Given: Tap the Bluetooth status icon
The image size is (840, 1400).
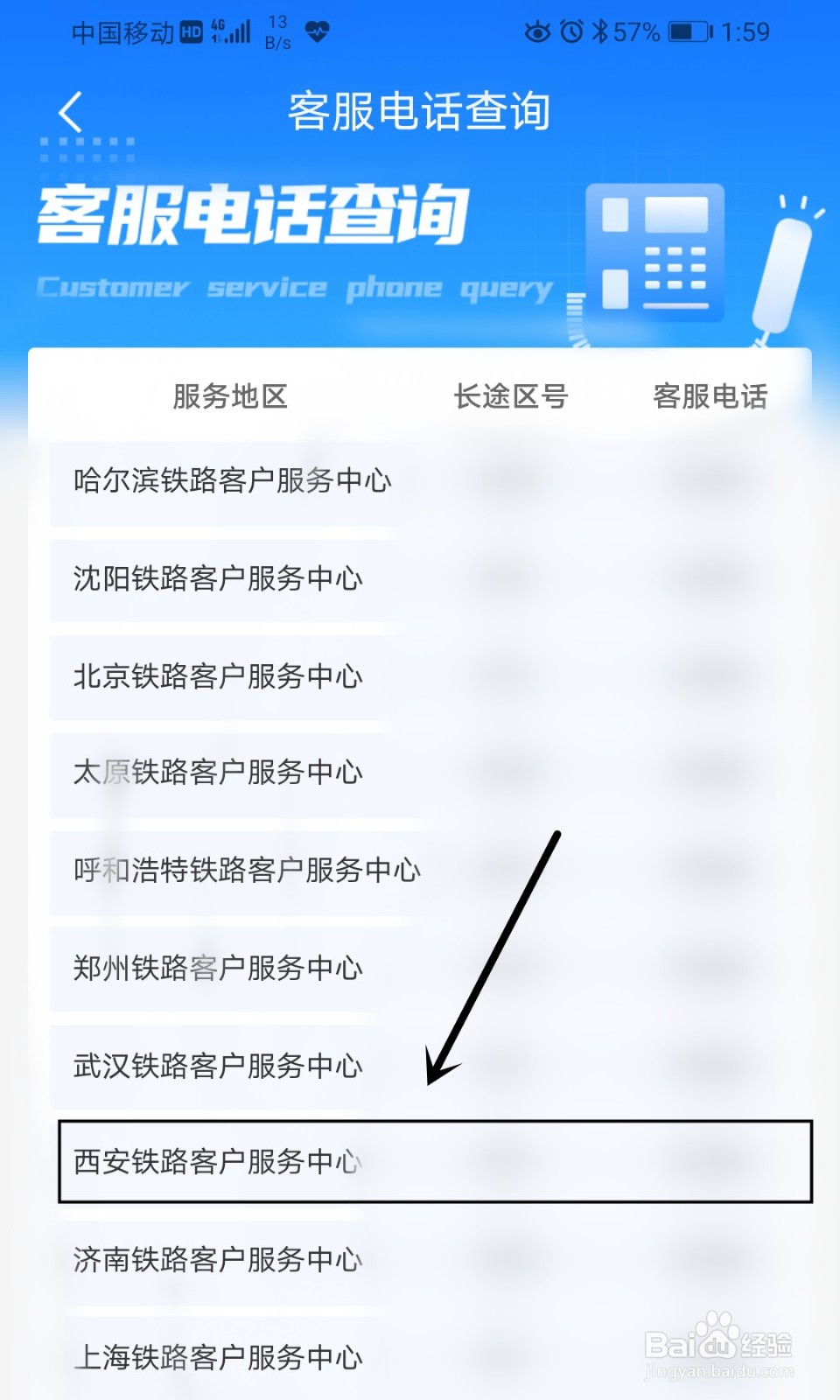Looking at the screenshot, I should (599, 32).
